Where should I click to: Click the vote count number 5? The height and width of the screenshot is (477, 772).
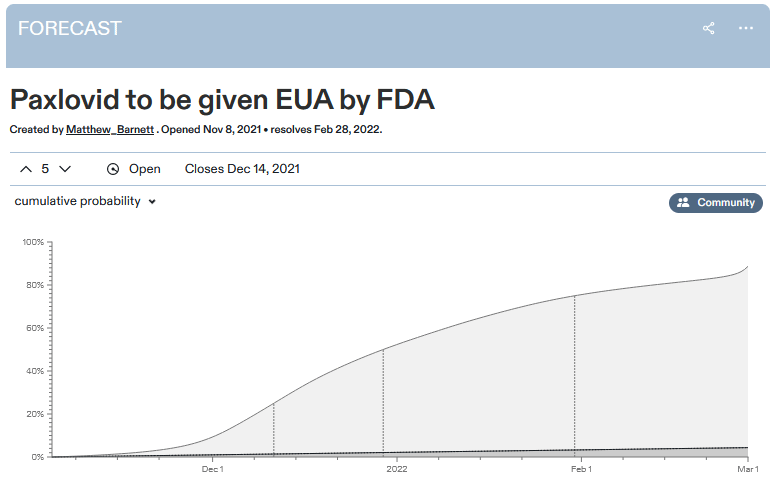pos(45,169)
